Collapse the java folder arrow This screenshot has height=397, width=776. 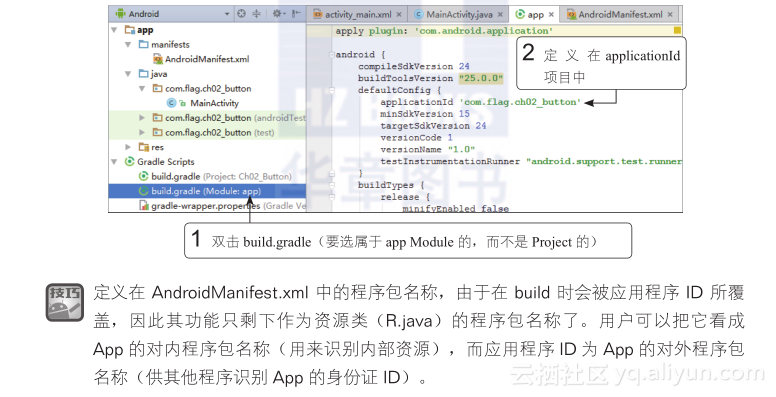(x=128, y=74)
